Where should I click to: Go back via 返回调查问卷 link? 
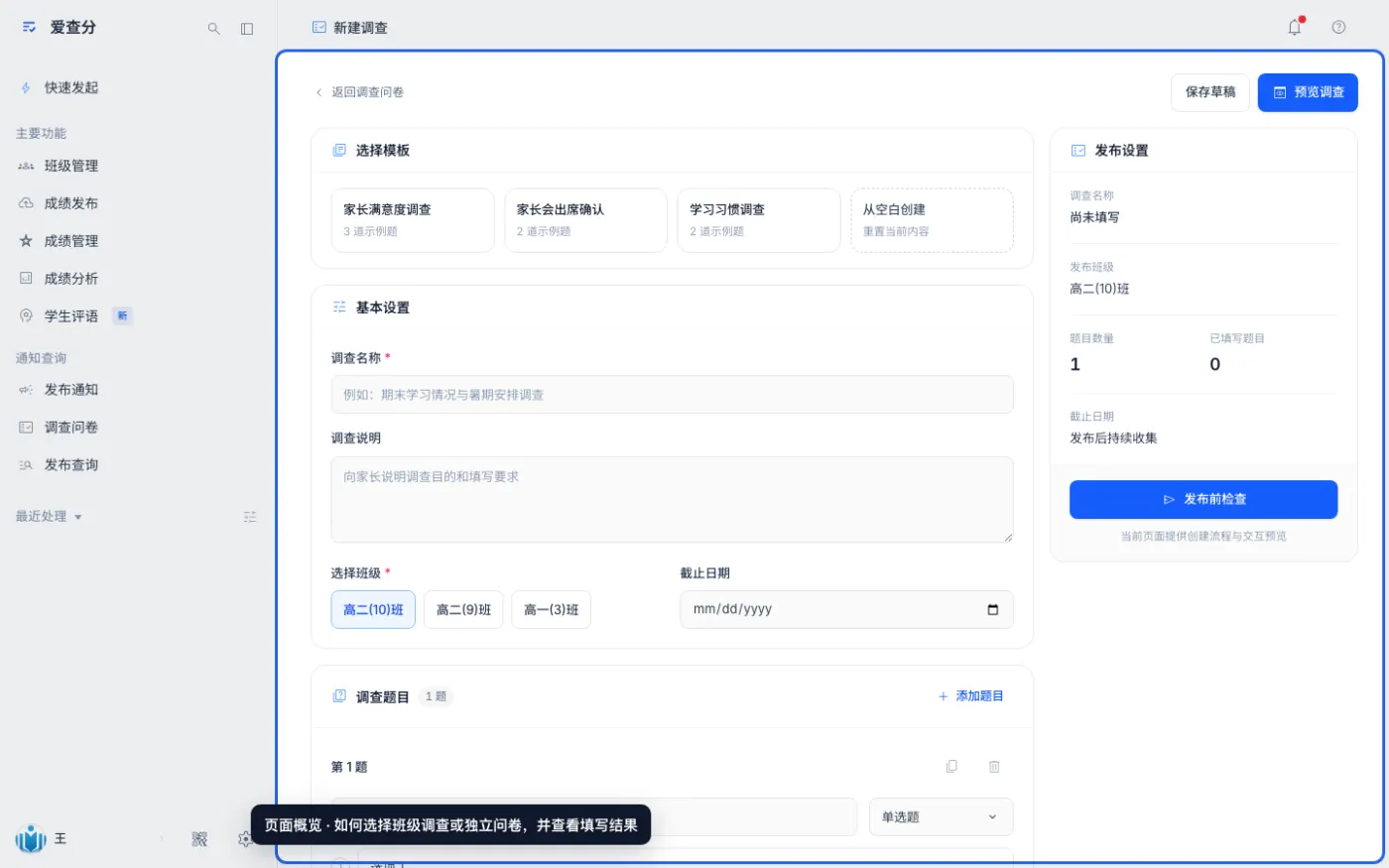(359, 92)
